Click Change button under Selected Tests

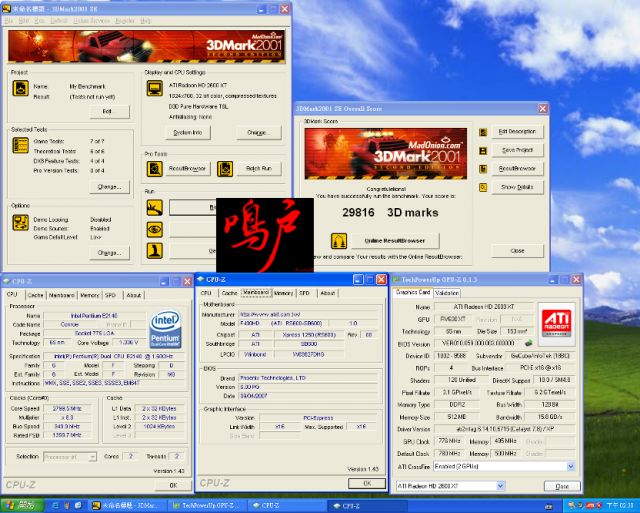109,187
